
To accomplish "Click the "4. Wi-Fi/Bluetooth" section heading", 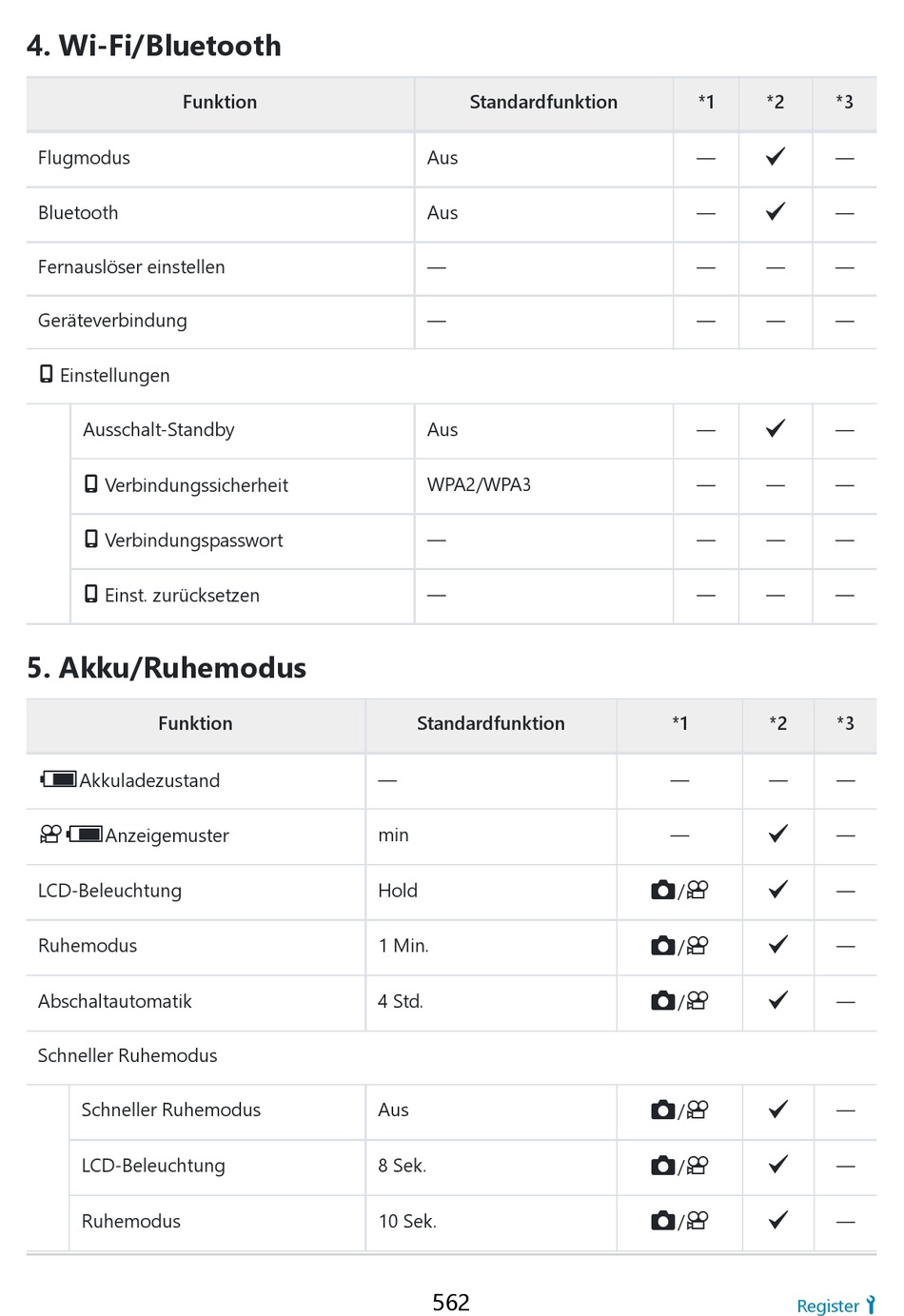I will coord(154,46).
